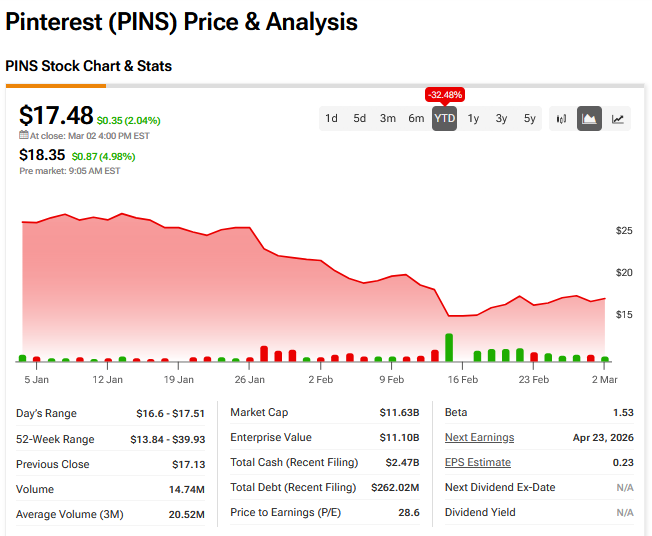652x536 pixels.
Task: Click the Average Volume (3M) value 20.52M
Action: tap(187, 514)
